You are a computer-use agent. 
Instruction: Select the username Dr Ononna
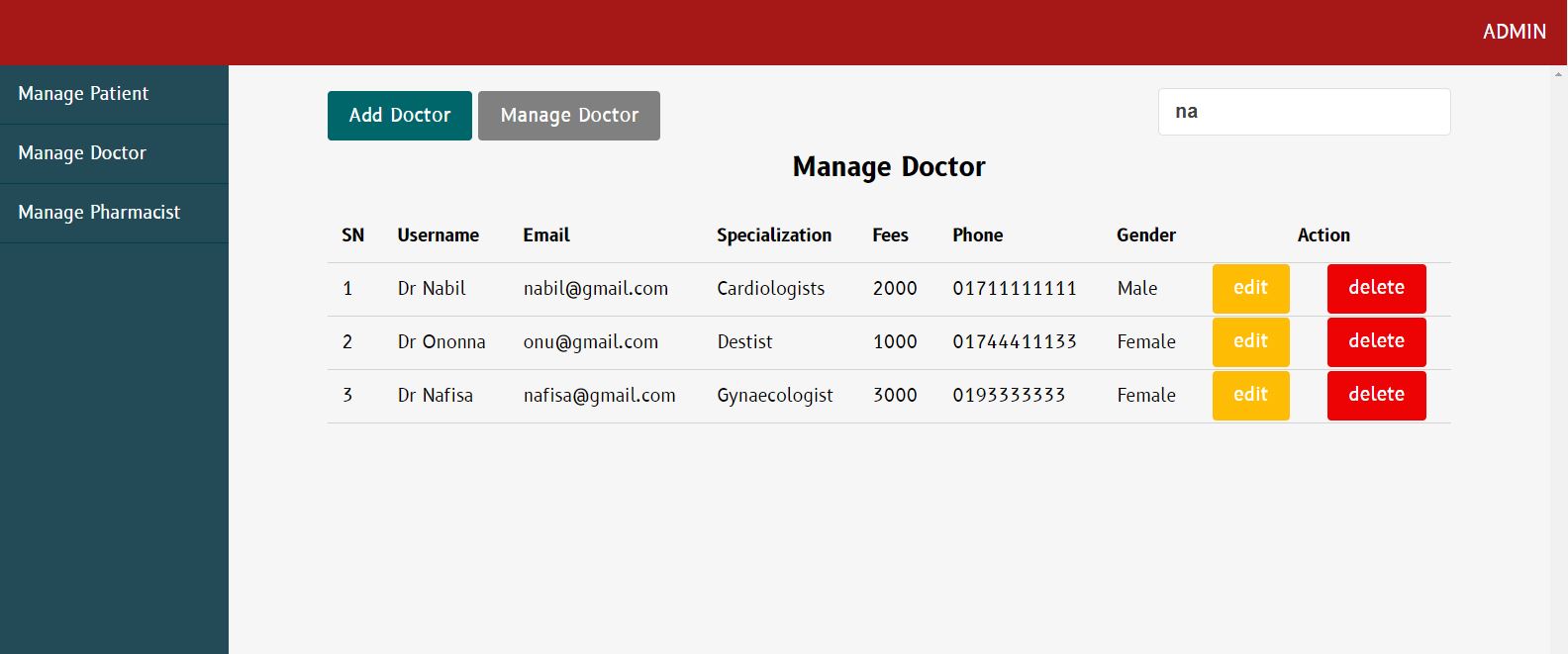click(x=441, y=342)
